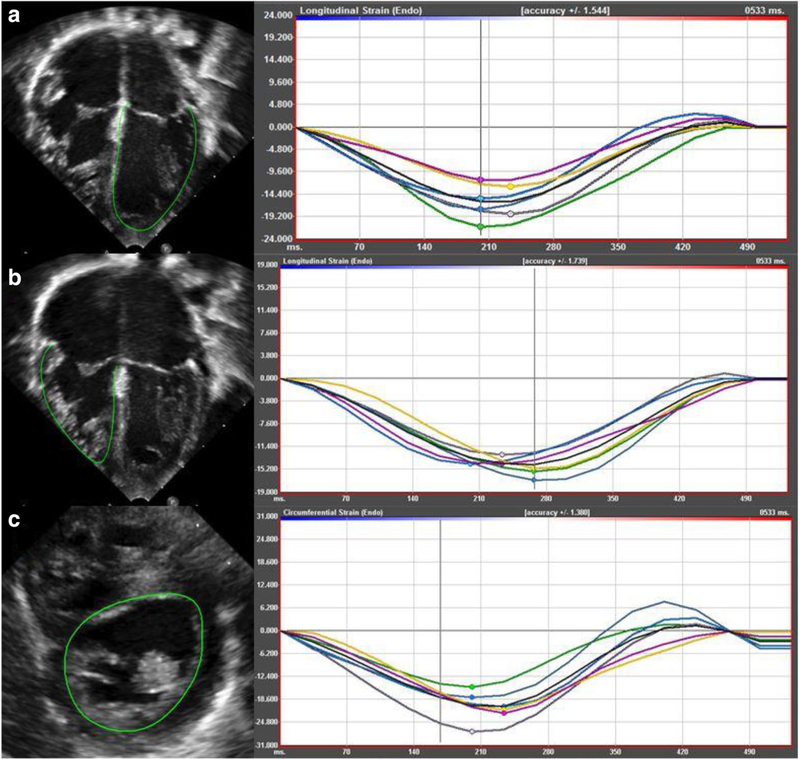This screenshot has height=759, width=800.
Task: Click the green peak marker in circumferential chart
Action: coord(472,687)
